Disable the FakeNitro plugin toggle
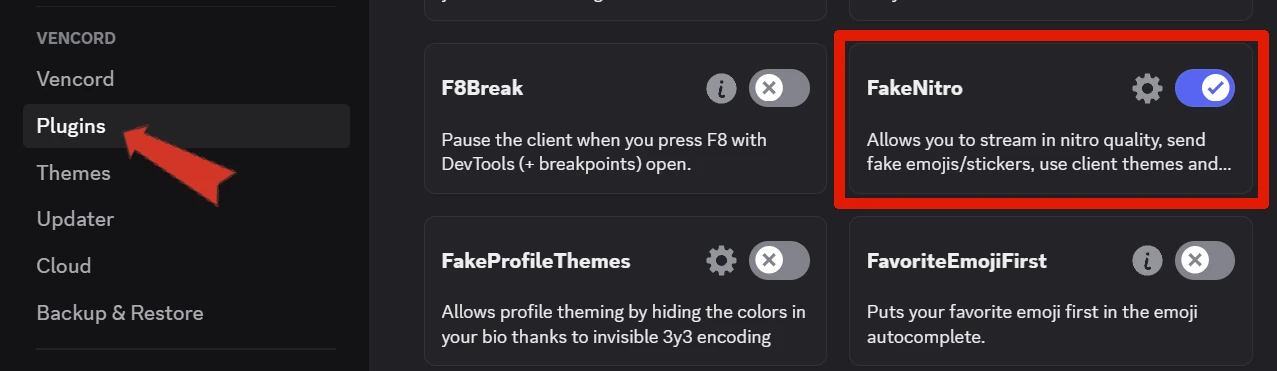 click(x=1205, y=88)
